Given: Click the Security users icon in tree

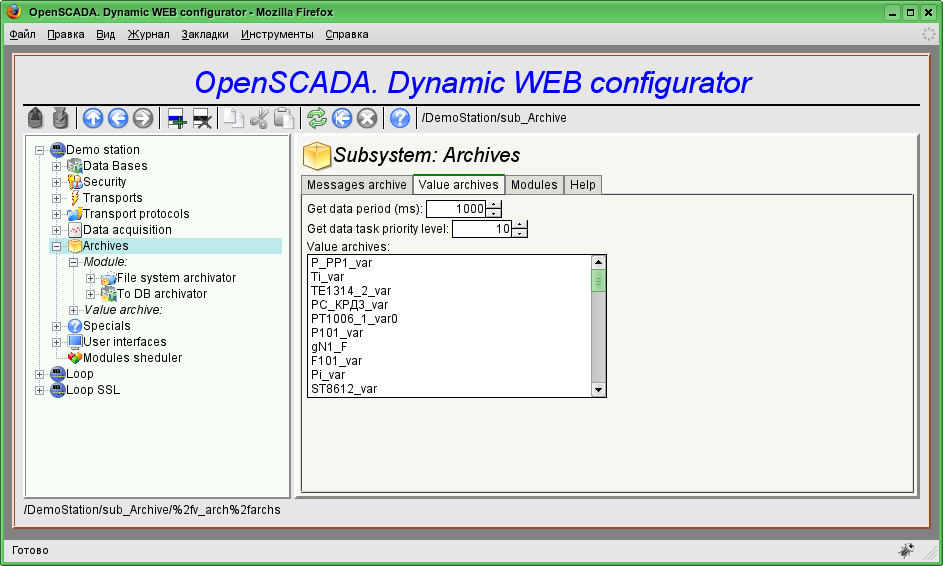Looking at the screenshot, I should click(75, 182).
